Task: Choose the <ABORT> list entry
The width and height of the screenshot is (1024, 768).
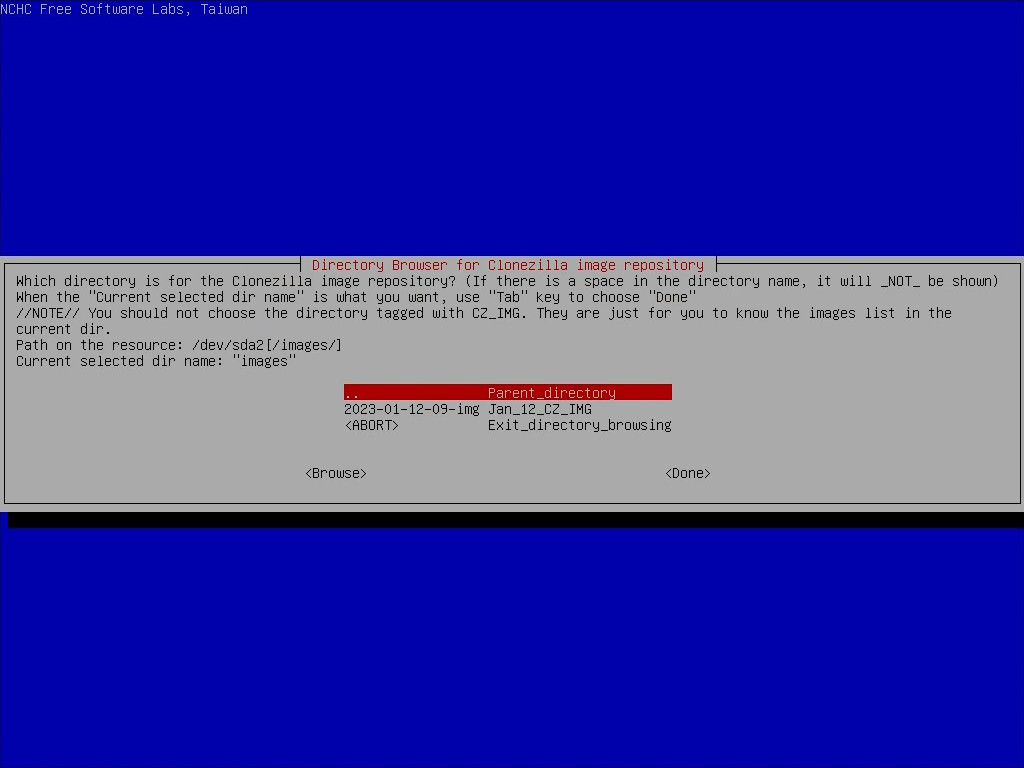Action: pos(371,425)
